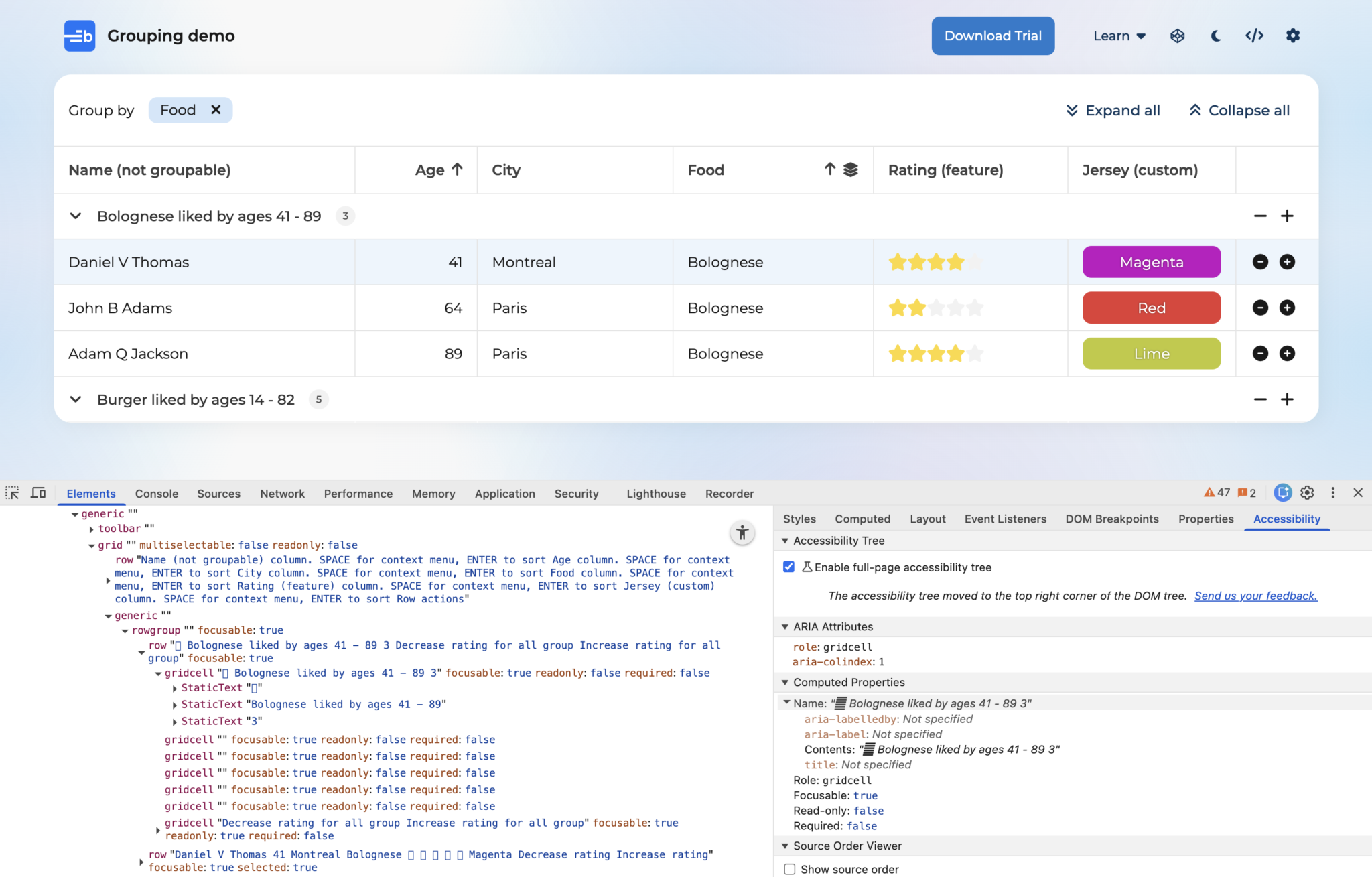1372x877 pixels.
Task: Activate DevTools inspect element picker icon
Action: pos(12,493)
